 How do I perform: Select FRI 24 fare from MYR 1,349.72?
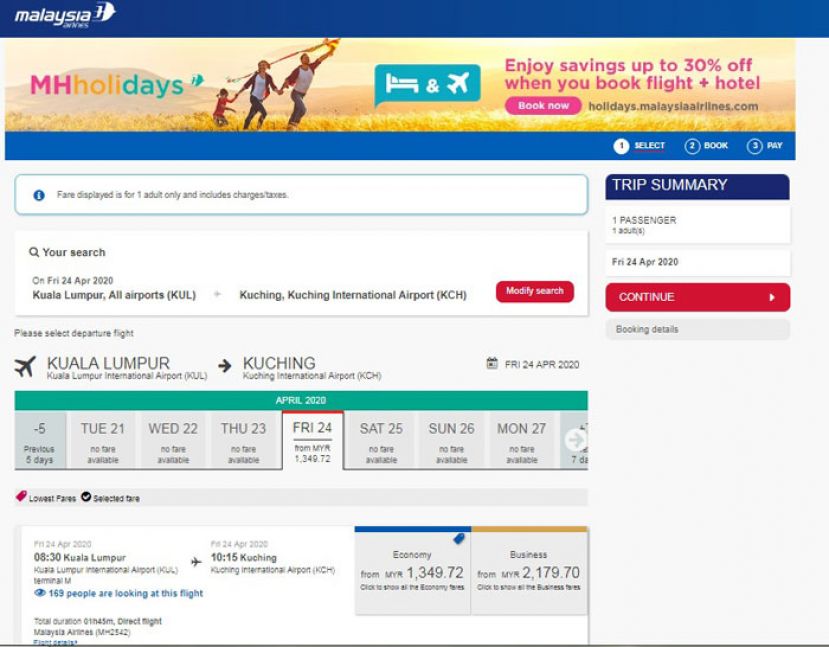pyautogui.click(x=312, y=440)
